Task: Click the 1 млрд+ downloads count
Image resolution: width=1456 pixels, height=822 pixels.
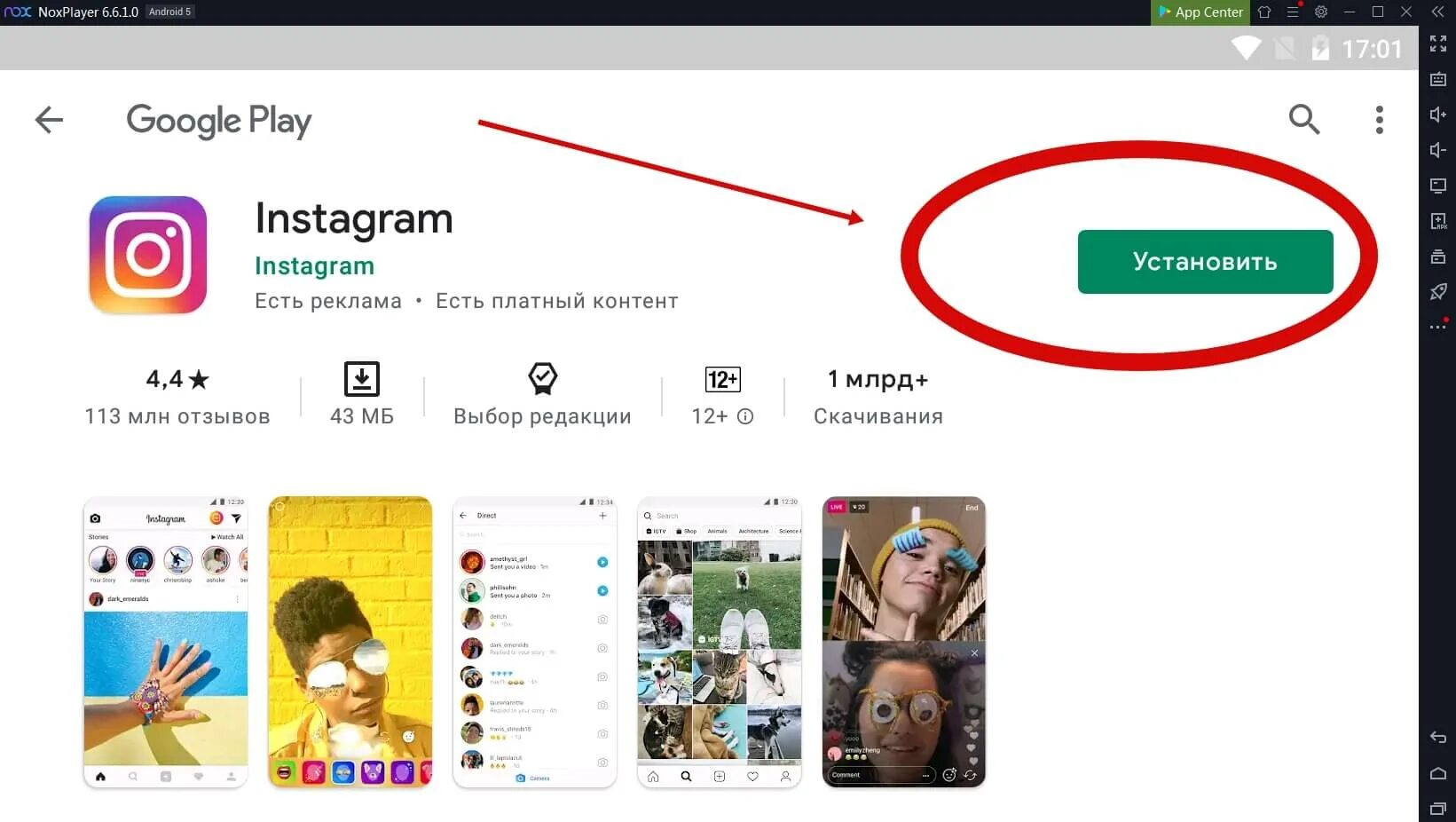Action: click(878, 379)
